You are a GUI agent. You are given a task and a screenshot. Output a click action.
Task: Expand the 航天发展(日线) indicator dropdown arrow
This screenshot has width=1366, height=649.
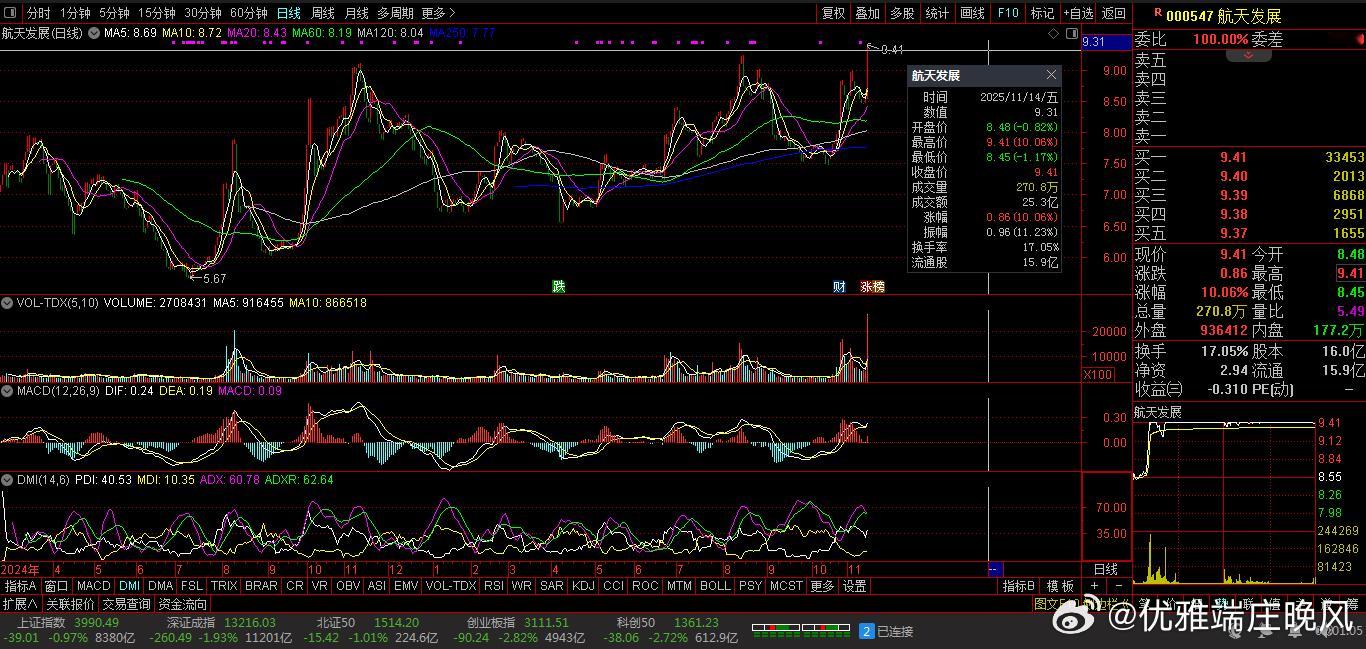pyautogui.click(x=94, y=33)
